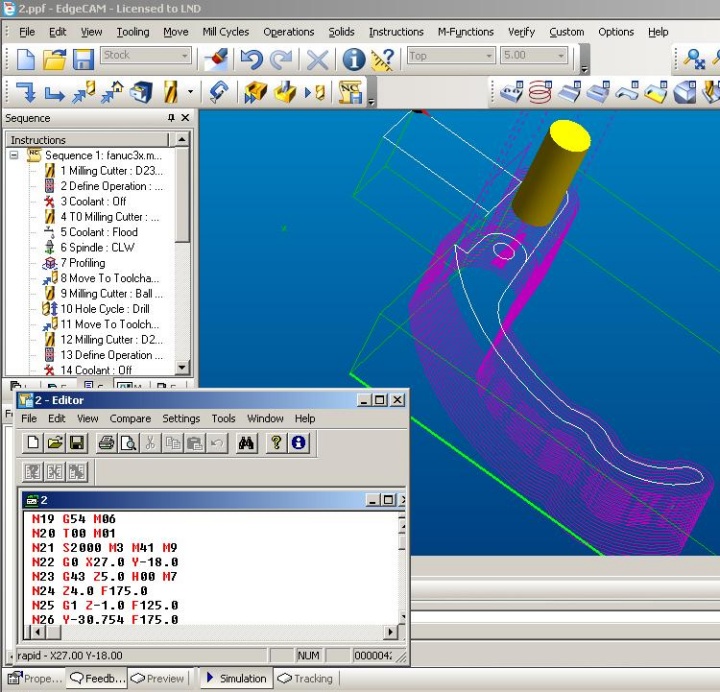Open the Mill Cycles menu
Screen dimensions: 720x692
[225, 32]
